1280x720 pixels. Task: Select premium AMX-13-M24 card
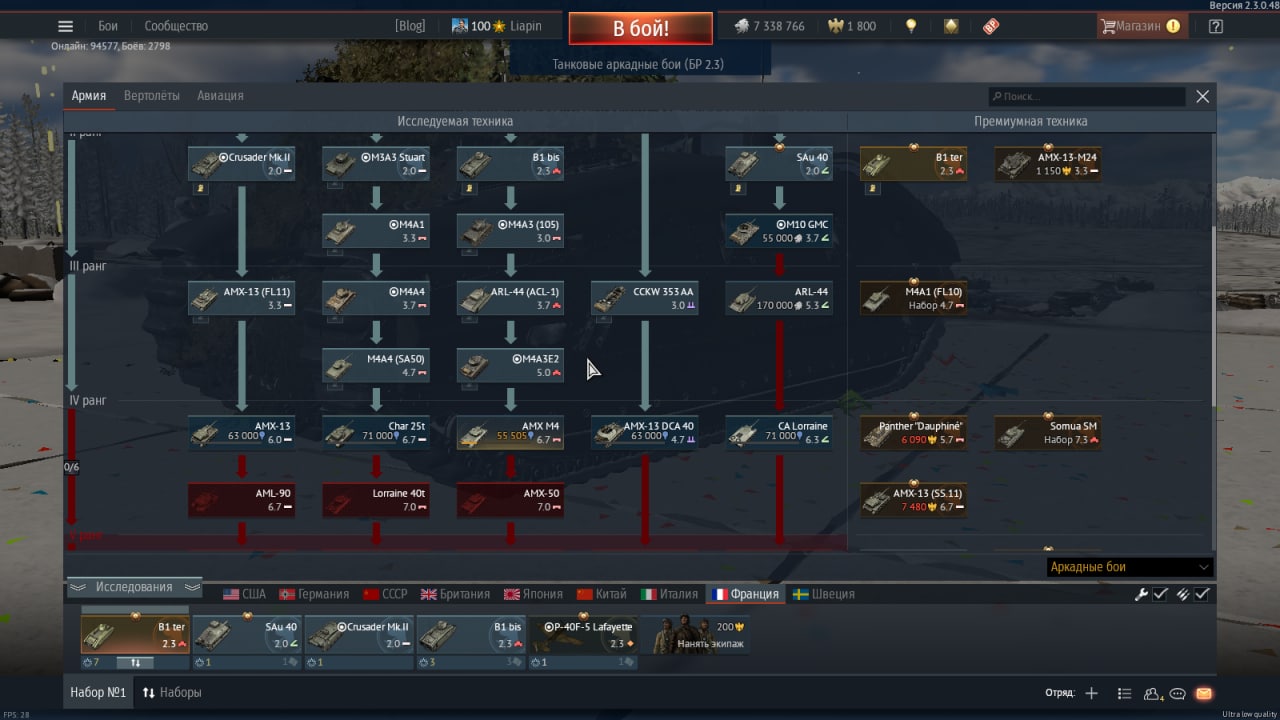pos(1048,164)
